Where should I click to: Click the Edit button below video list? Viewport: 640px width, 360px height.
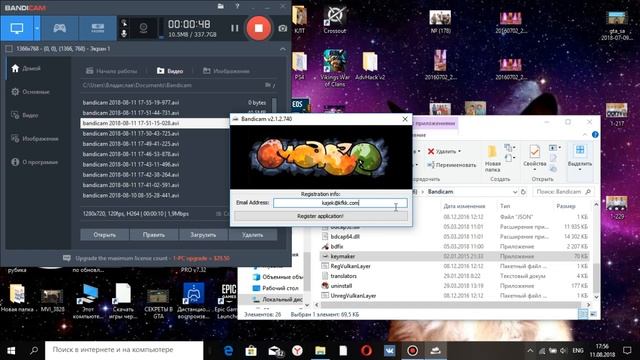point(154,235)
